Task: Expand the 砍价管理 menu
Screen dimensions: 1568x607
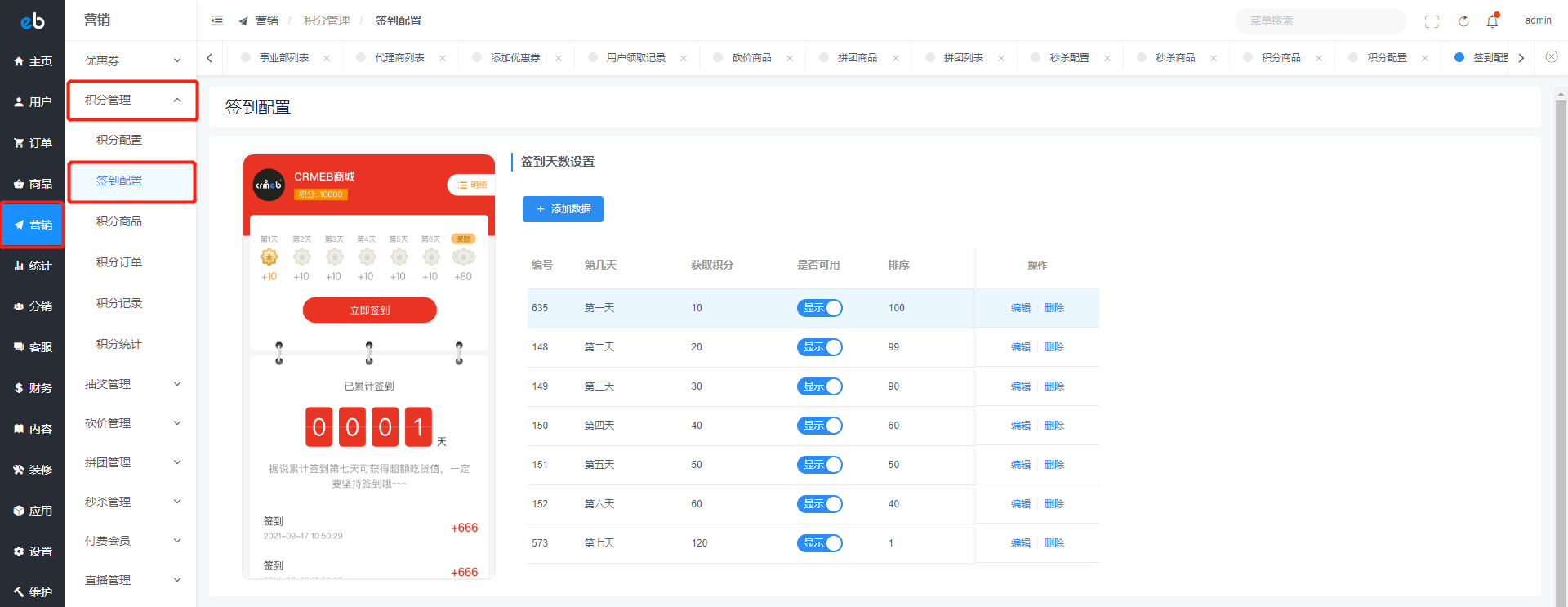Action: click(x=131, y=423)
